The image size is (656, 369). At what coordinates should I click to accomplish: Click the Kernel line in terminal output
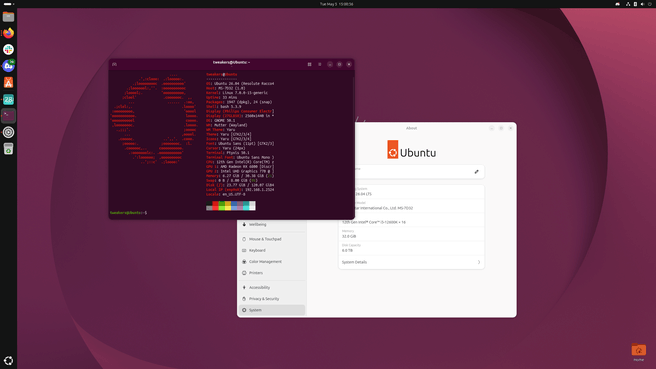[x=237, y=93]
